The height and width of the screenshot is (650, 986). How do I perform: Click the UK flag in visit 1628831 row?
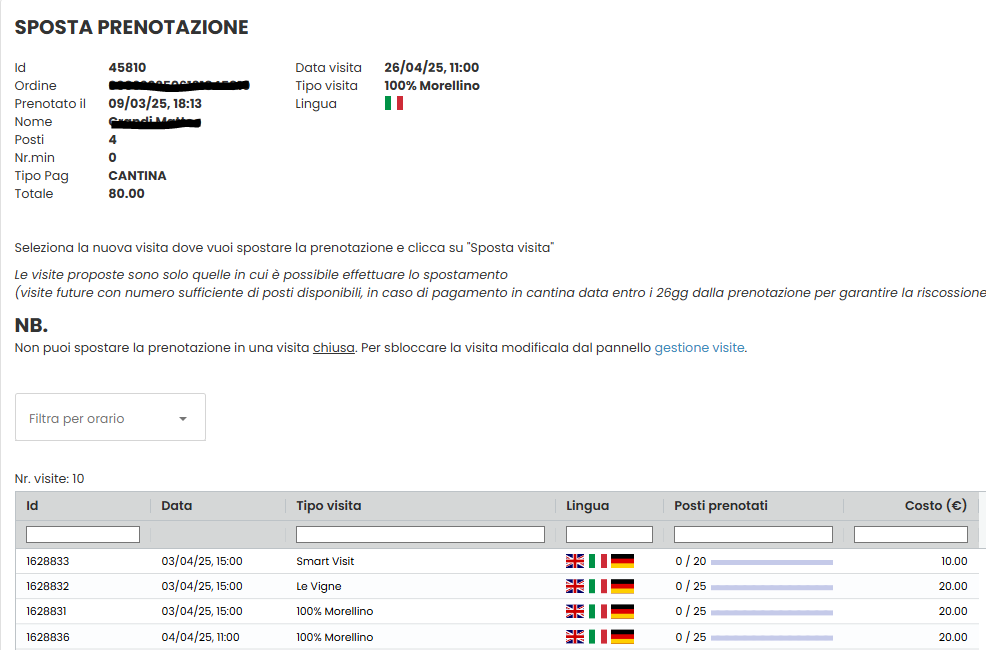pos(575,611)
